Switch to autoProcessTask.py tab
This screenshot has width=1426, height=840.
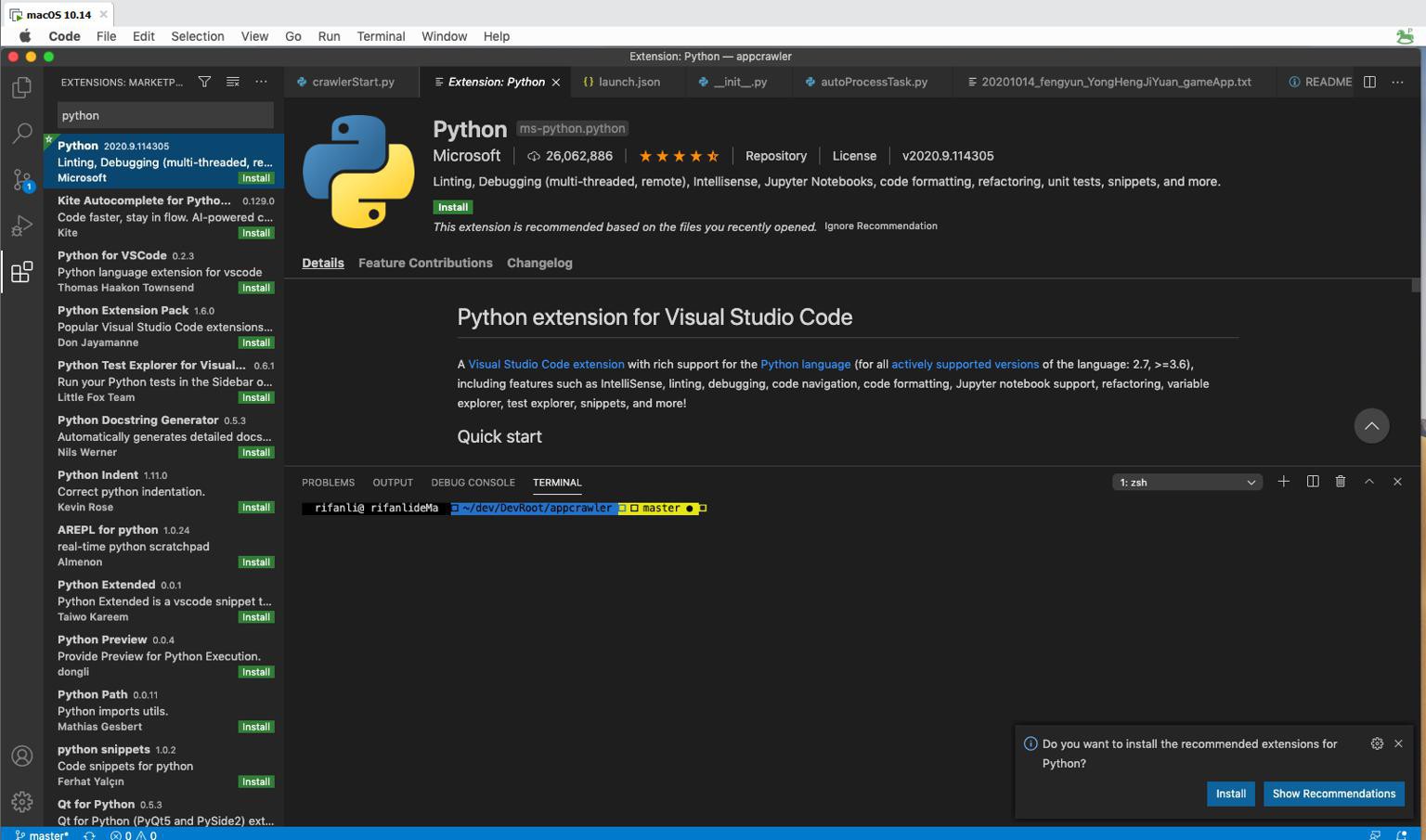873,82
